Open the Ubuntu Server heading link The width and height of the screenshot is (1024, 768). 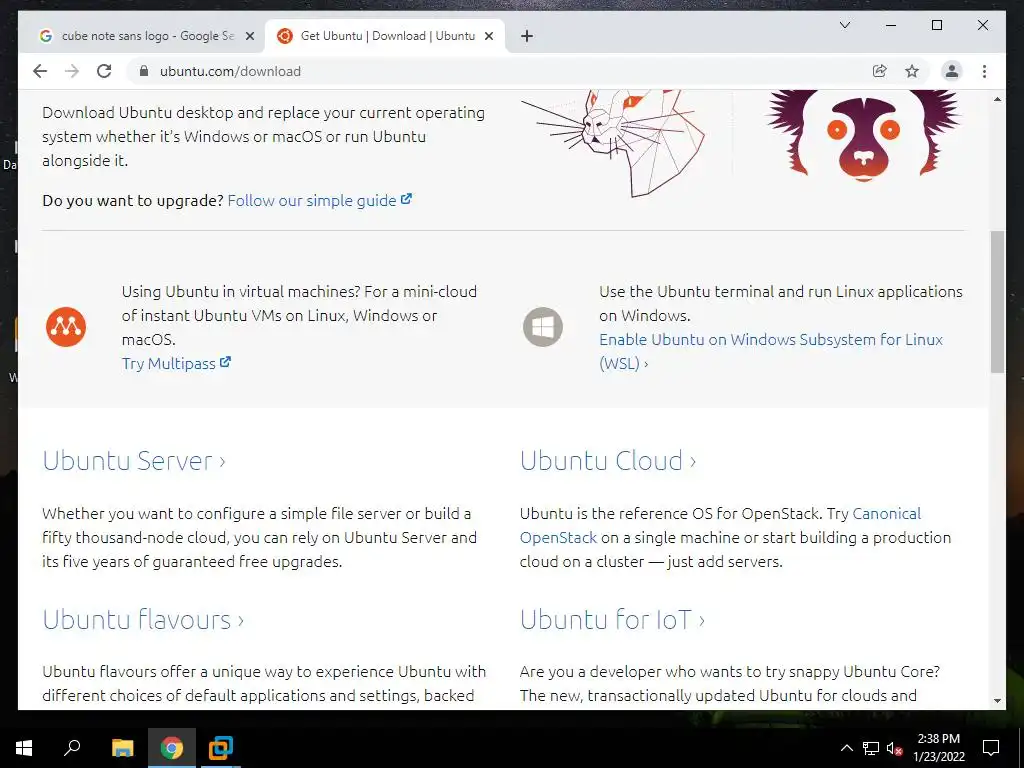[134, 460]
